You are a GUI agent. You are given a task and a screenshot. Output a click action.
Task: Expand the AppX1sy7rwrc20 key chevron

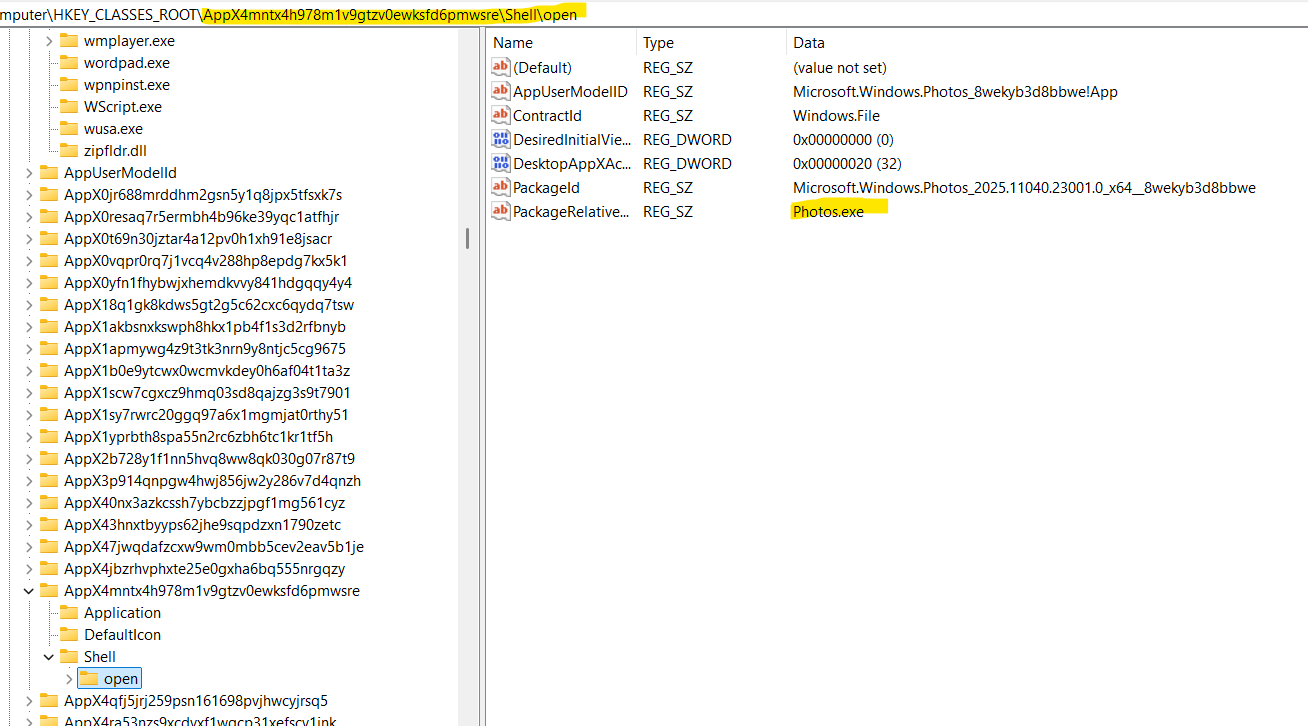(x=28, y=415)
